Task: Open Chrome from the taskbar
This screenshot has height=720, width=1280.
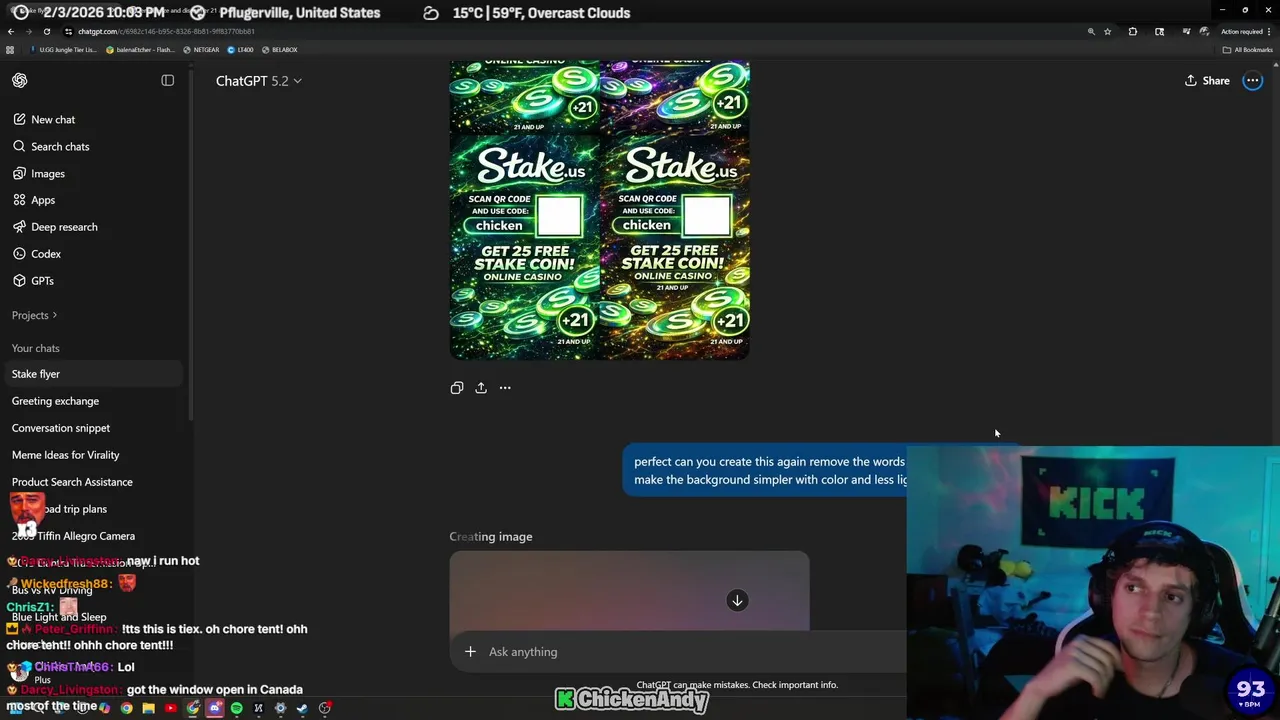Action: coord(127,708)
